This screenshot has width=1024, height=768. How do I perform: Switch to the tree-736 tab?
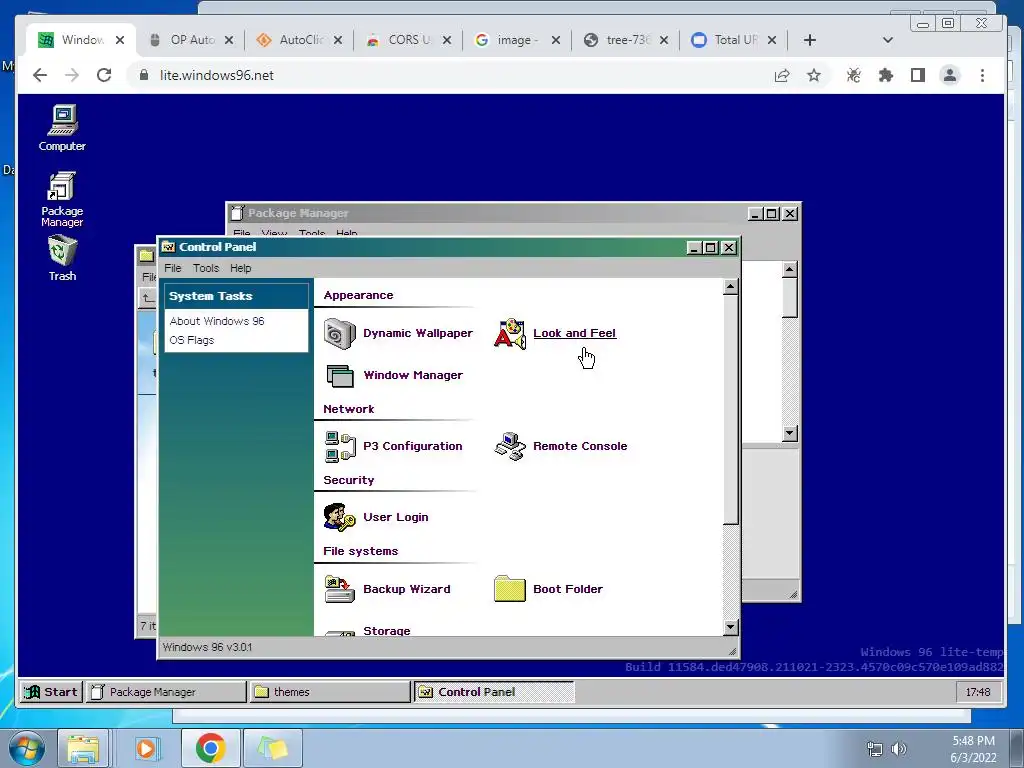[626, 40]
